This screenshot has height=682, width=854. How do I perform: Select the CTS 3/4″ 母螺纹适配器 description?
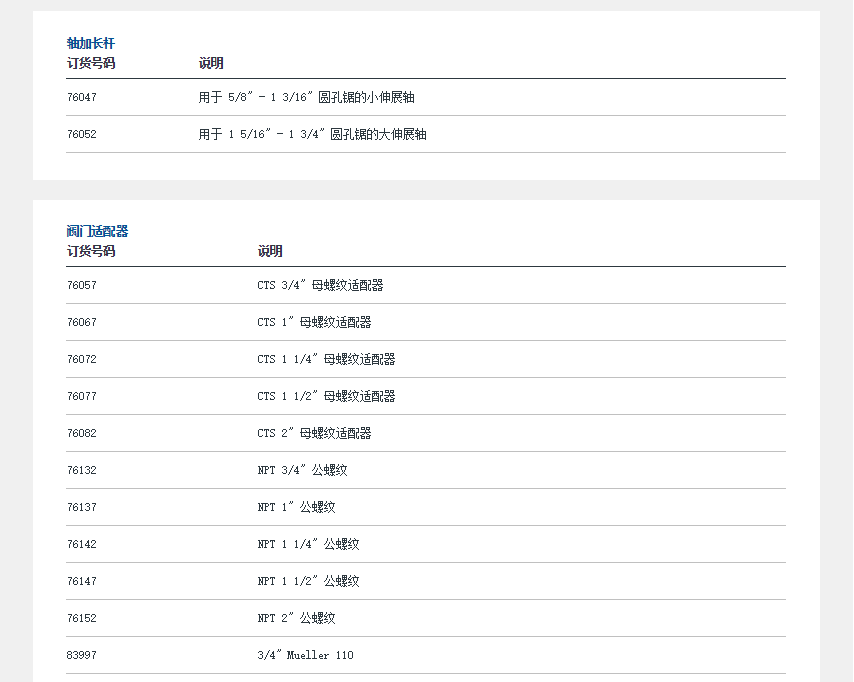(x=320, y=286)
